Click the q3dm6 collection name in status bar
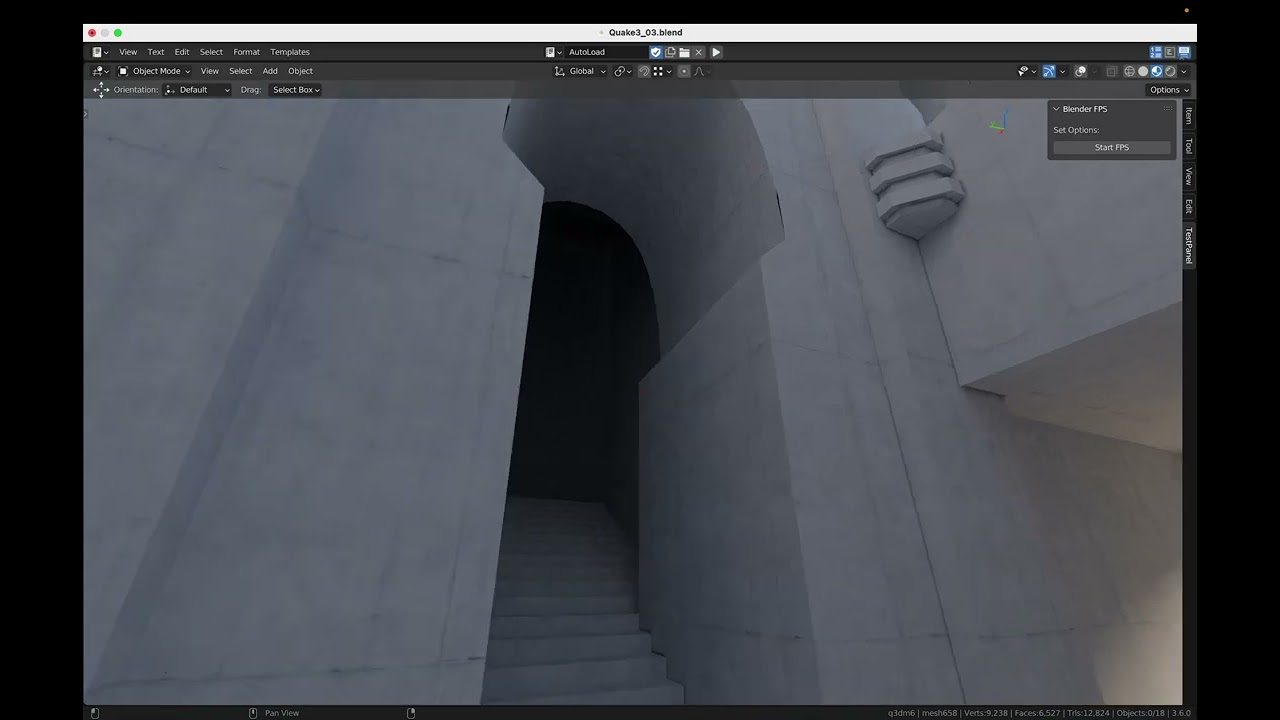Screen dimensions: 1280x720 point(901,713)
